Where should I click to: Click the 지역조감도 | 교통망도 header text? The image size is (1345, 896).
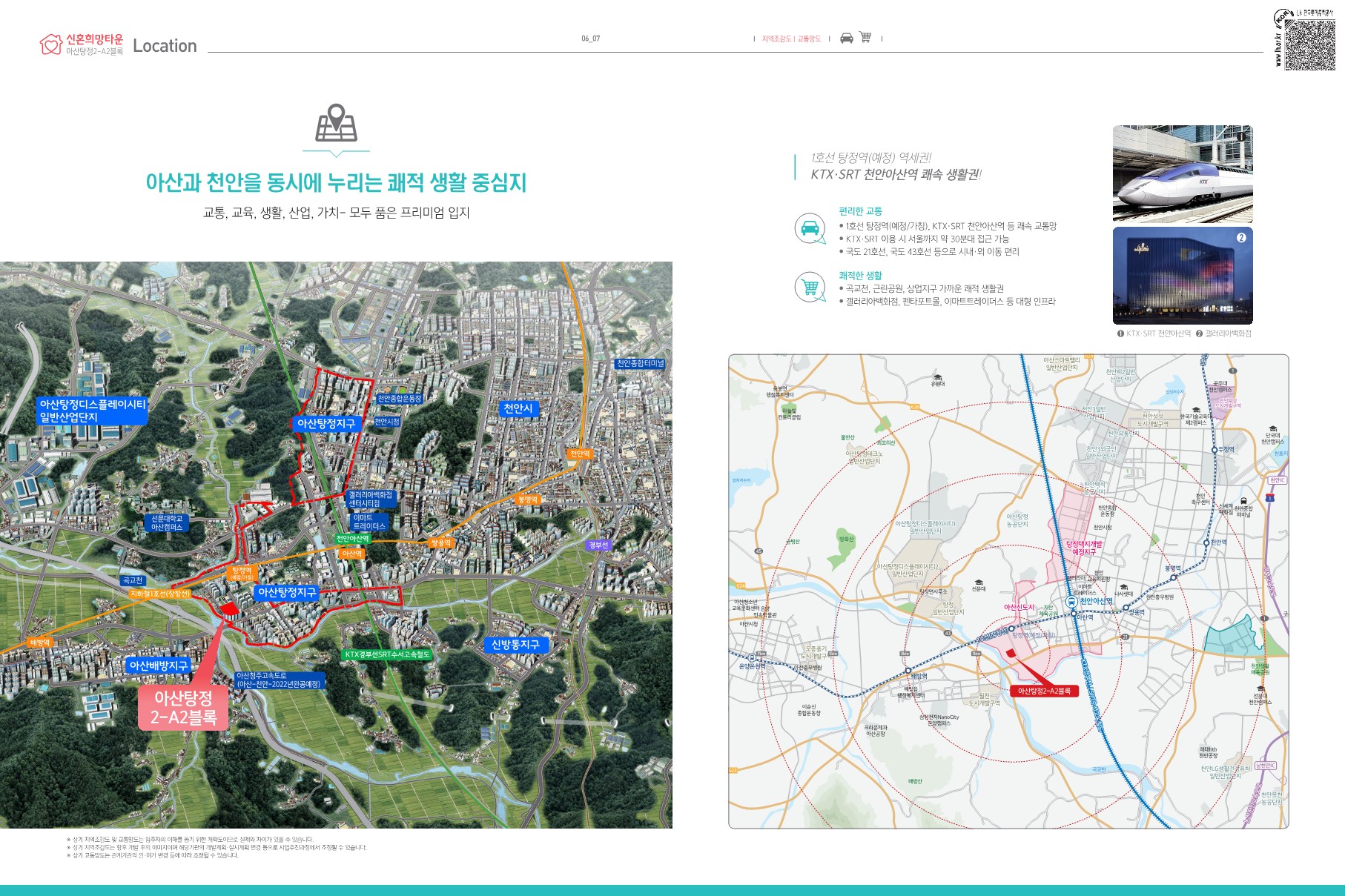point(791,39)
